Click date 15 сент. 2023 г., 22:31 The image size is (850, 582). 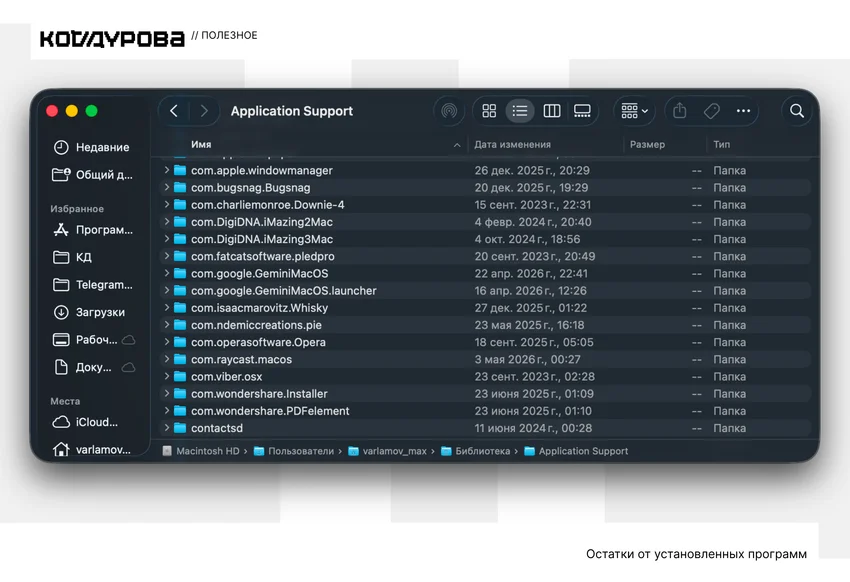(533, 205)
